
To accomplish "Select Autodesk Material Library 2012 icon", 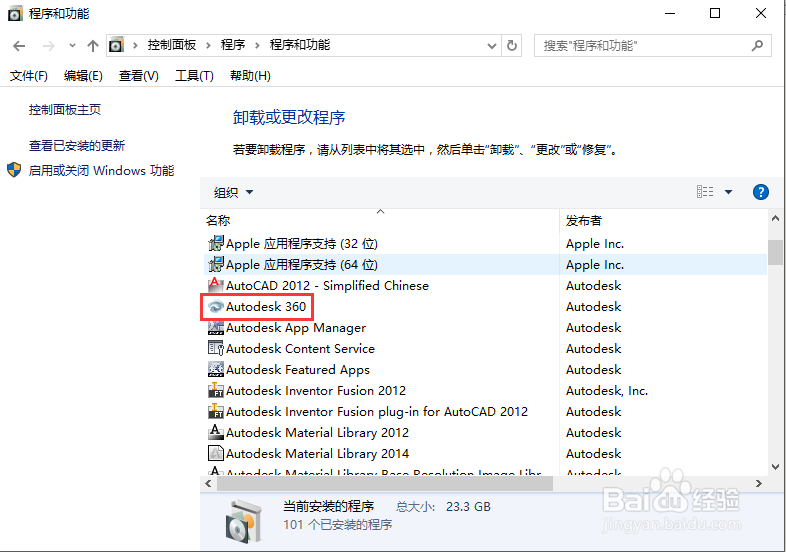I will pos(216,433).
